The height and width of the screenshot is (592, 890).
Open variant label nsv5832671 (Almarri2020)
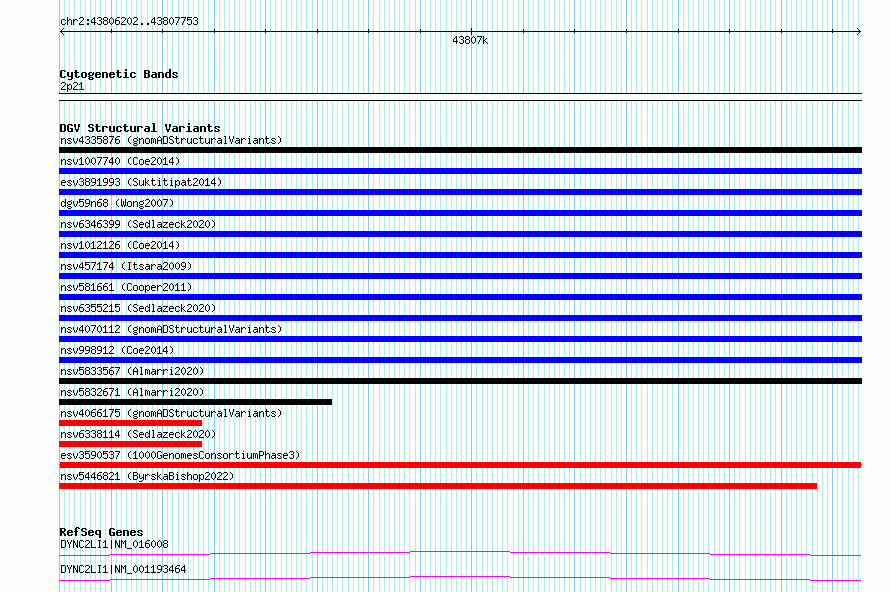click(x=132, y=392)
